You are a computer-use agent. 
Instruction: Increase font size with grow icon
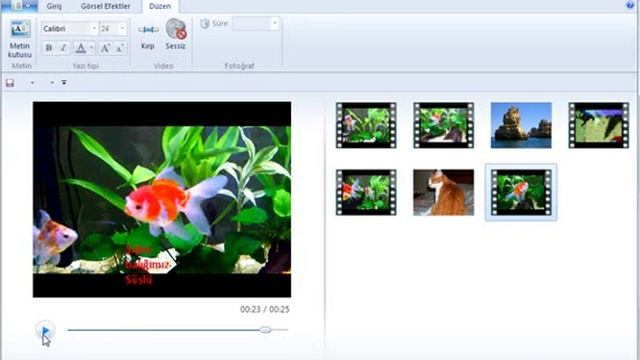105,48
